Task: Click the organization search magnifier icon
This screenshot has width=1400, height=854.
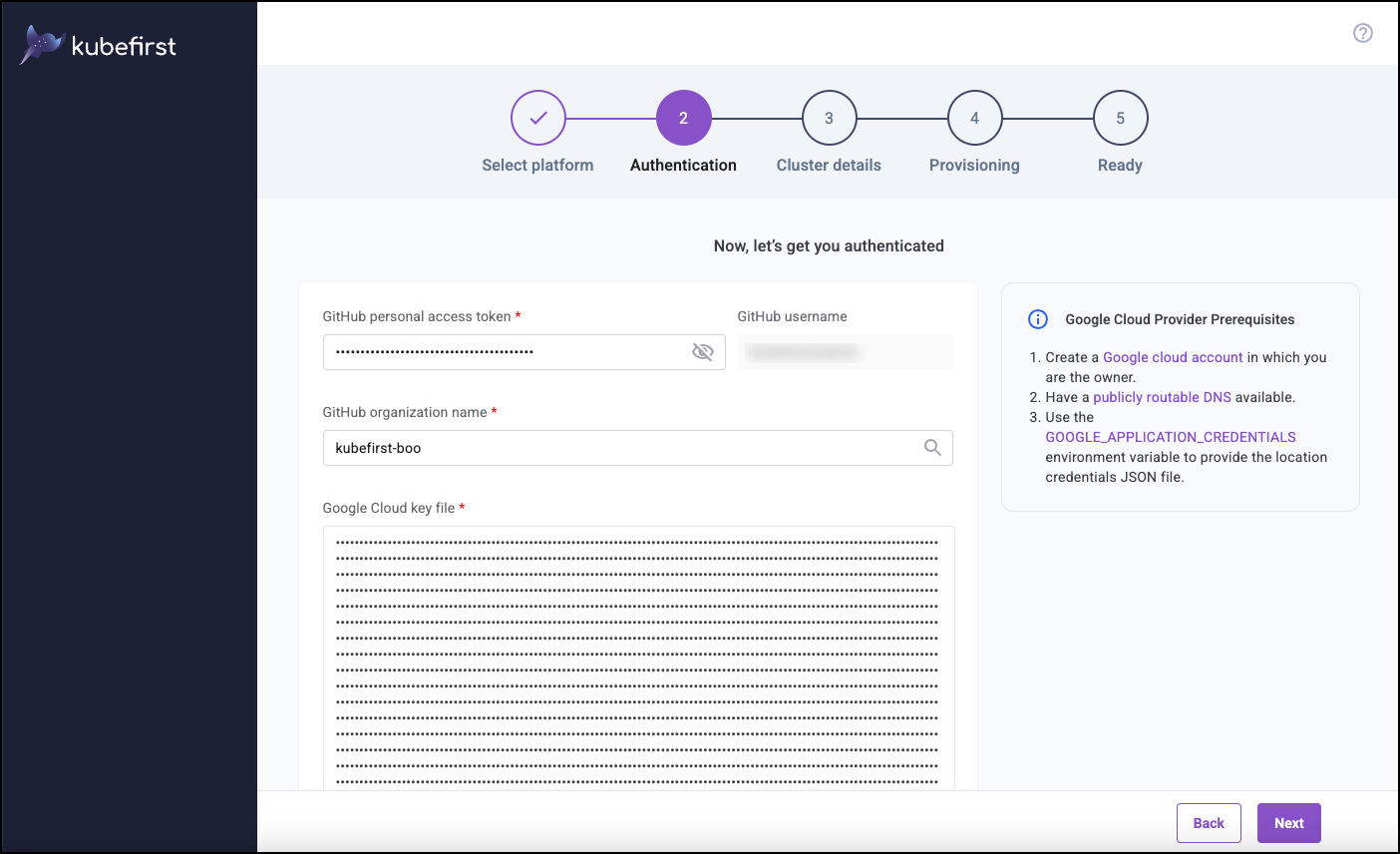Action: [932, 448]
